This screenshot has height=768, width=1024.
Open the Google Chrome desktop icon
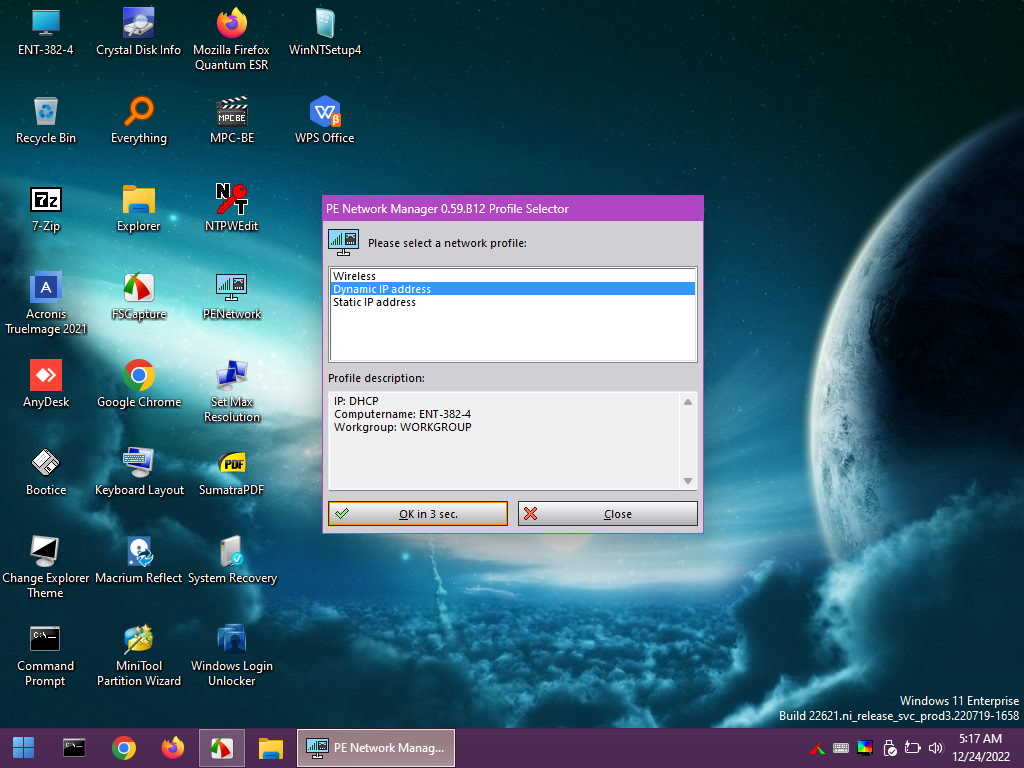tap(138, 384)
